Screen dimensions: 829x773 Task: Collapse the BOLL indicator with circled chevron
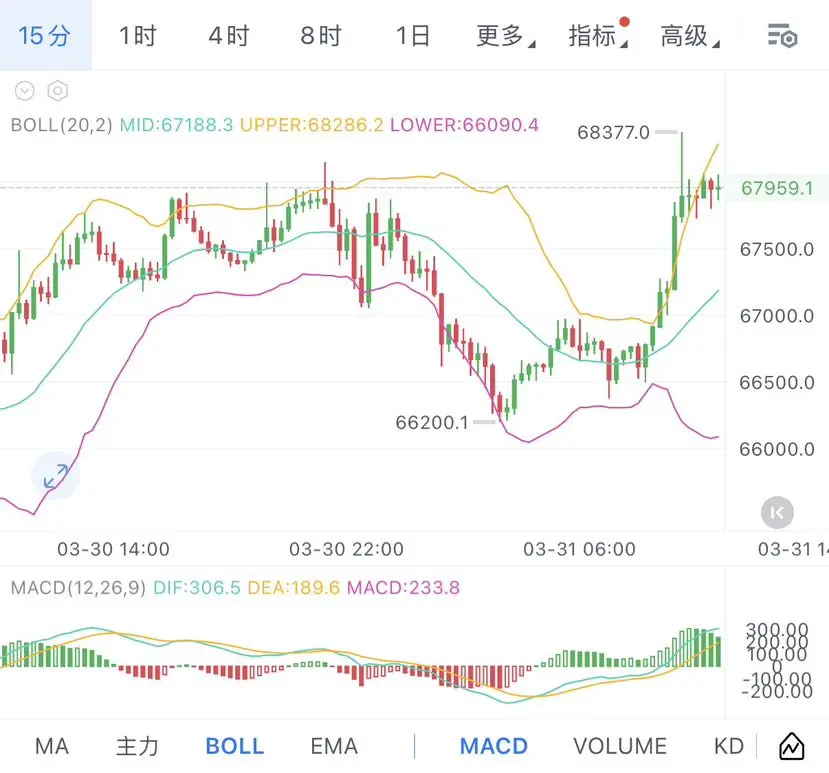click(25, 91)
